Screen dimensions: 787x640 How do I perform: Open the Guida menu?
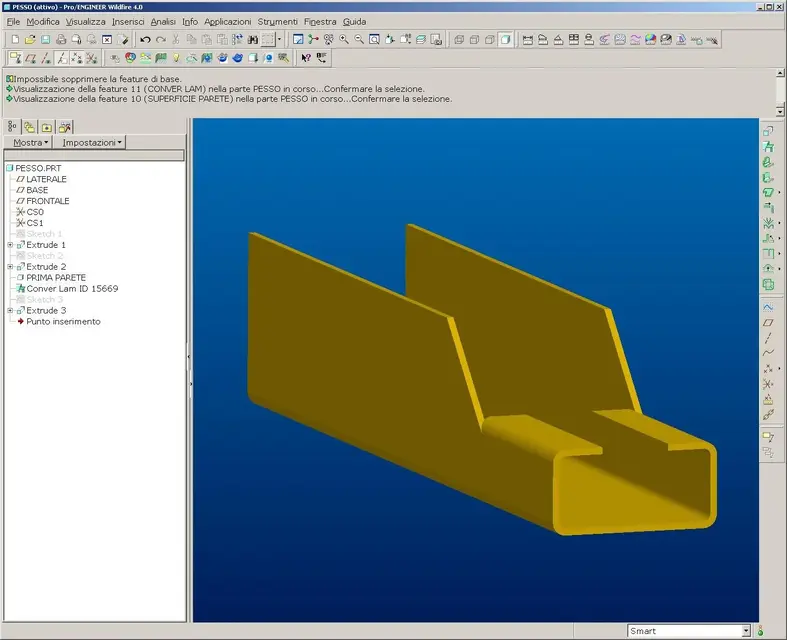click(354, 22)
